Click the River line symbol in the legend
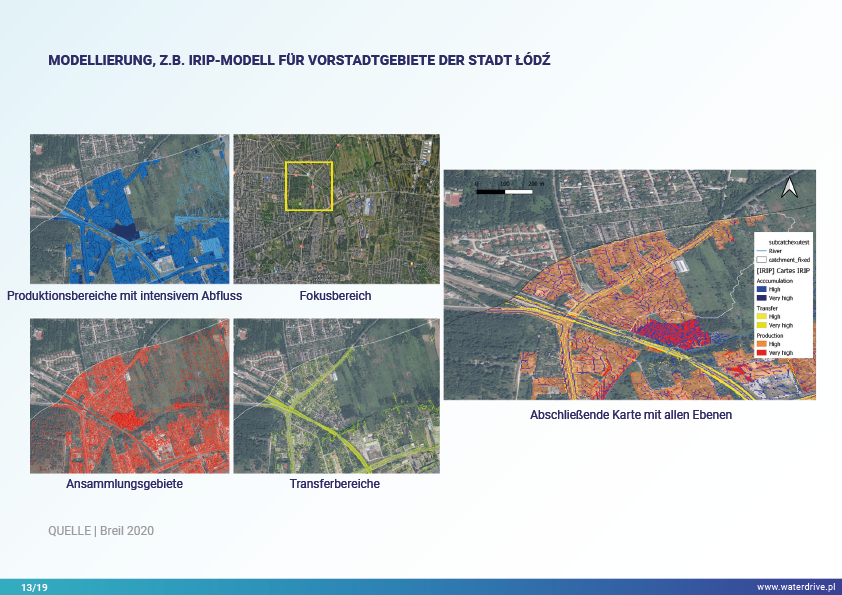 coord(760,251)
